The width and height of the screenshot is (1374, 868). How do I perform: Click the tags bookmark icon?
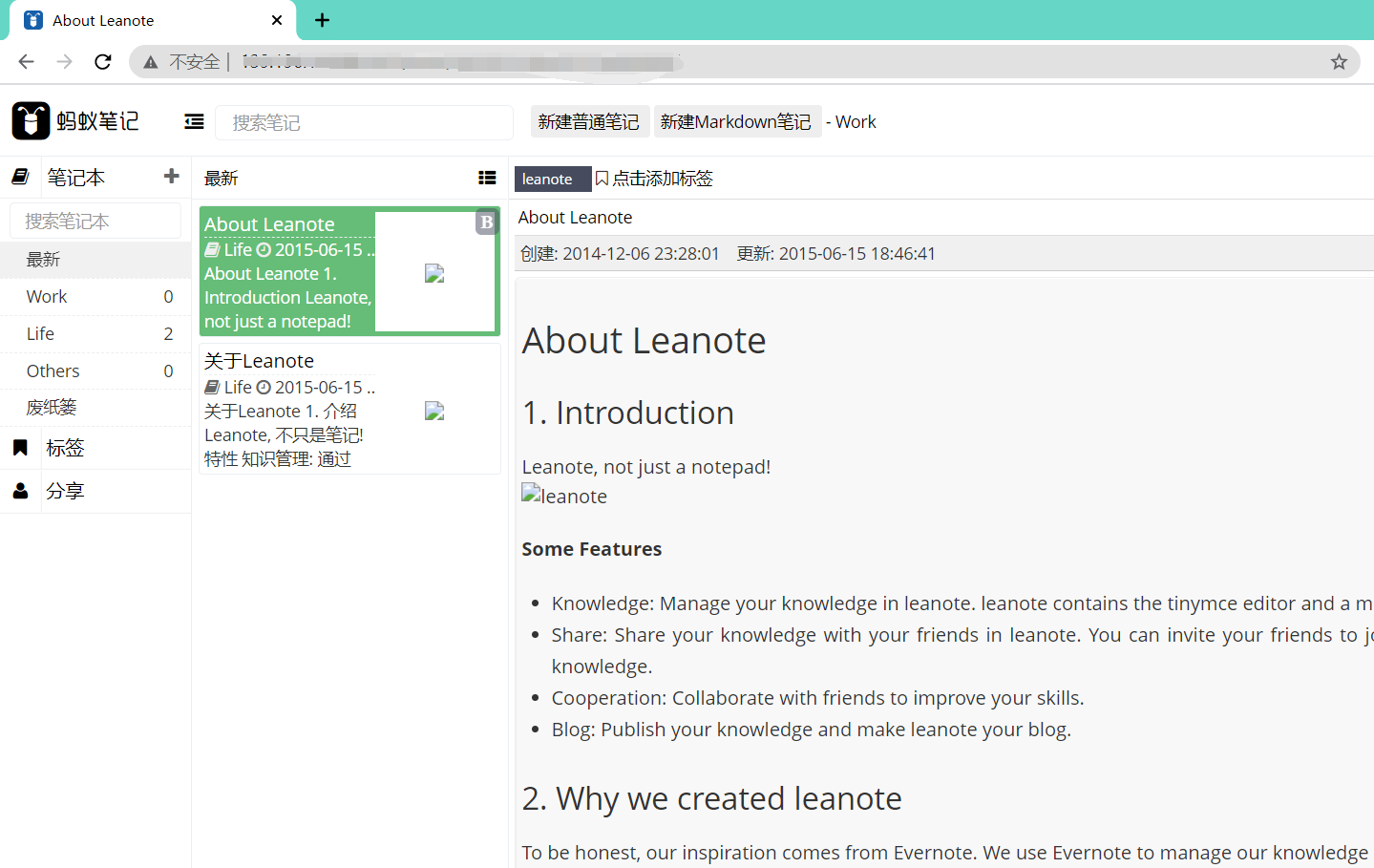(20, 447)
